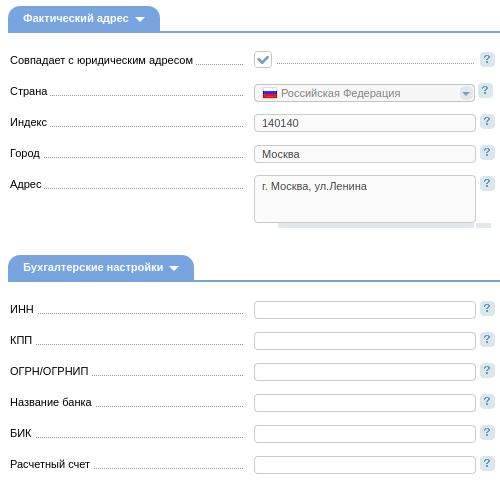The width and height of the screenshot is (500, 482).
Task: Open help icon beside КПП field
Action: pos(487,340)
